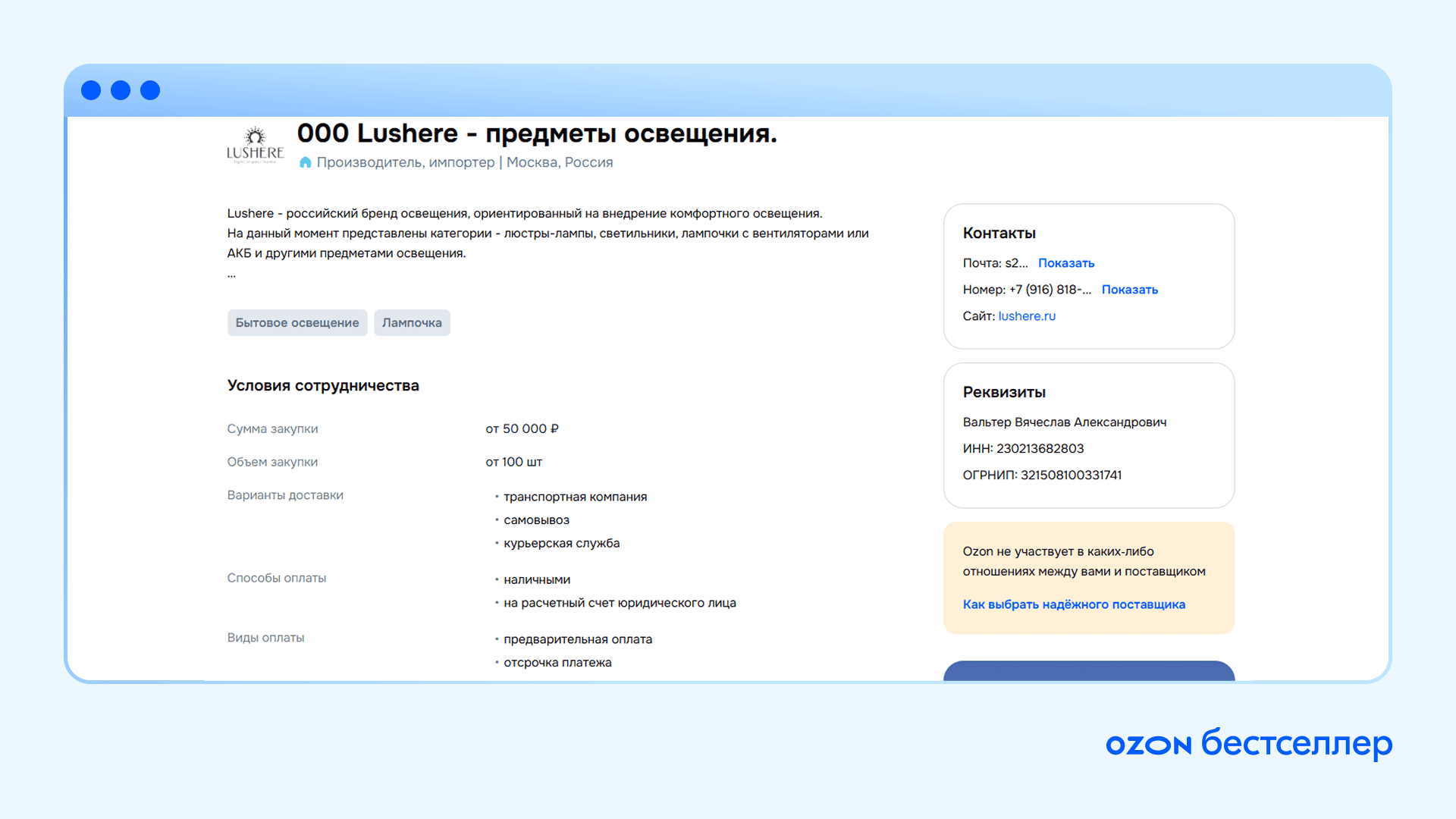Show the hidden email via Показать next to Почта
The height and width of the screenshot is (819, 1456).
point(1066,263)
